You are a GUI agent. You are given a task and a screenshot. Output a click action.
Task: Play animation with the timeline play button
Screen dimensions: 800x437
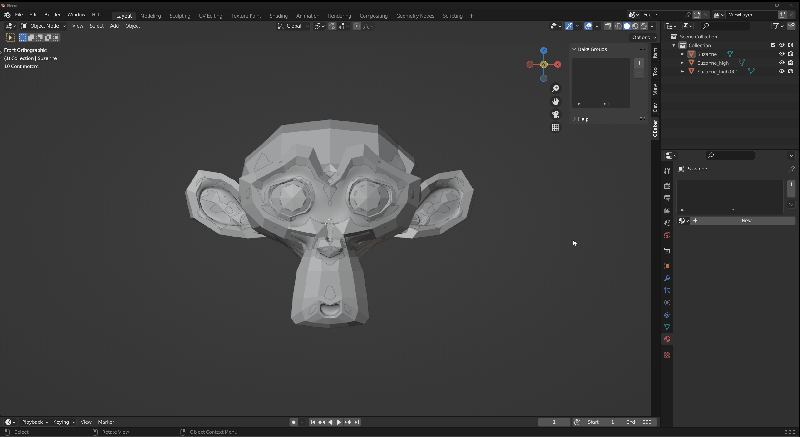(339, 422)
